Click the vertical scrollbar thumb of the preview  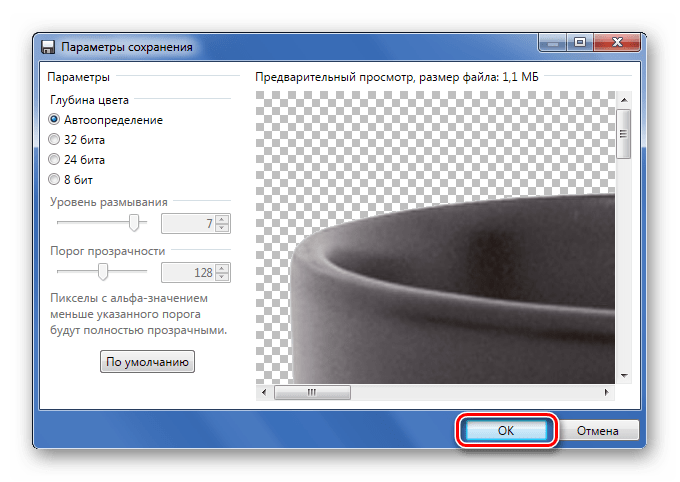624,134
